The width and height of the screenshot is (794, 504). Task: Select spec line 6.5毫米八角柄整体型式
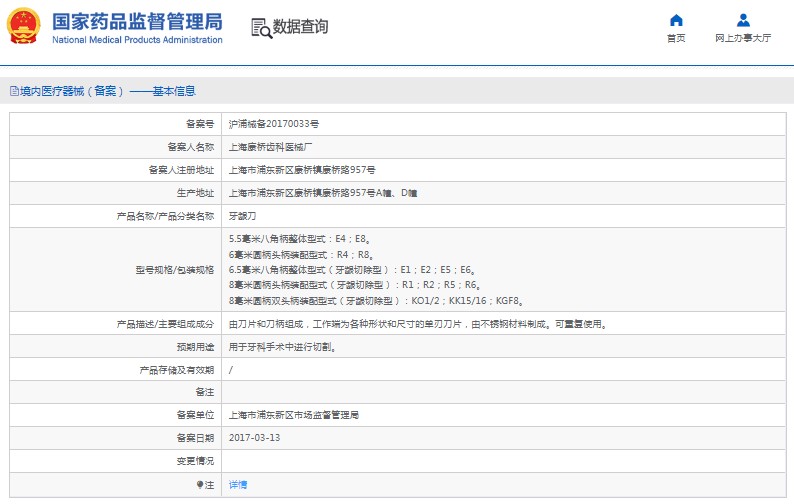click(351, 269)
